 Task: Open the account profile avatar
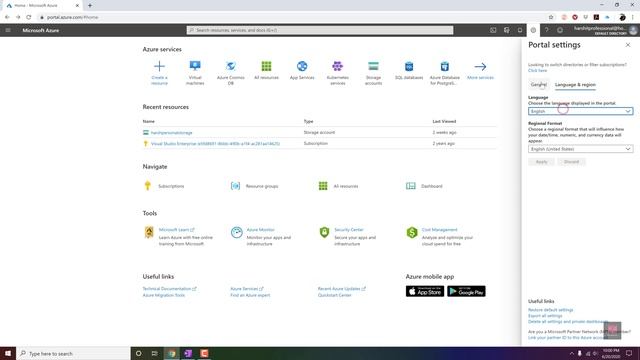pyautogui.click(x=633, y=30)
